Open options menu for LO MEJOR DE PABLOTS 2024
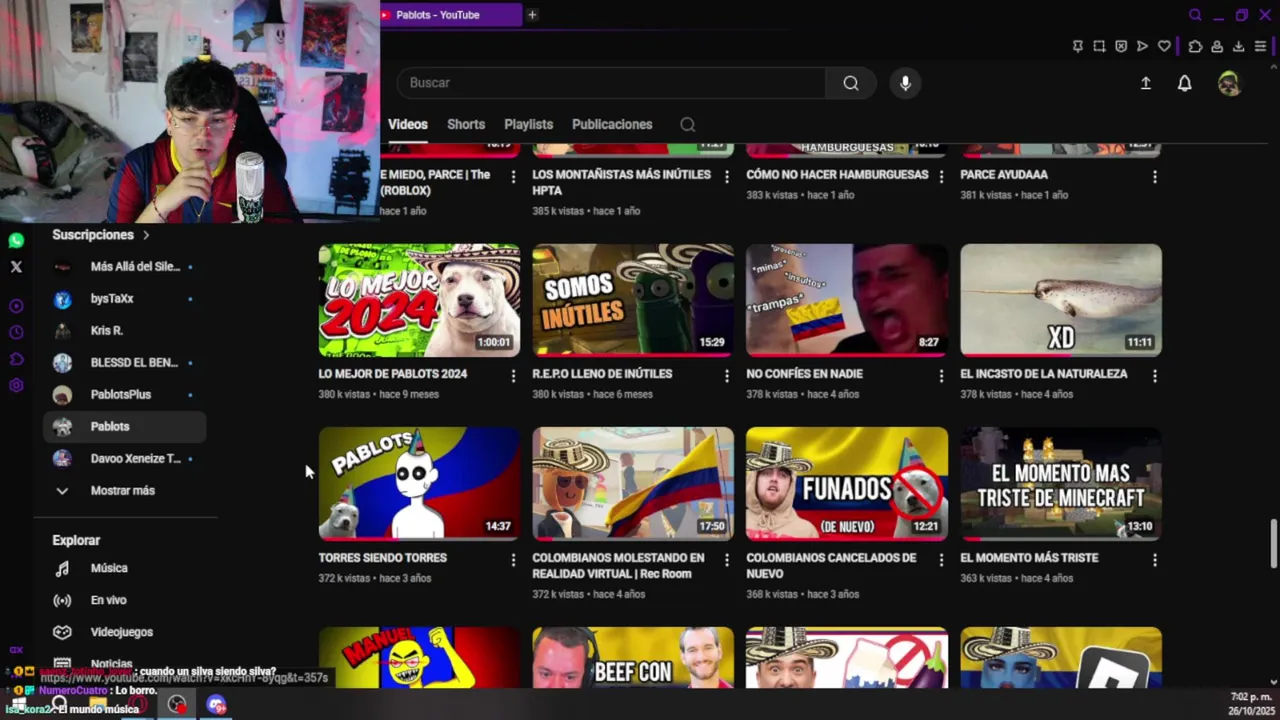The width and height of the screenshot is (1280, 720). click(513, 376)
